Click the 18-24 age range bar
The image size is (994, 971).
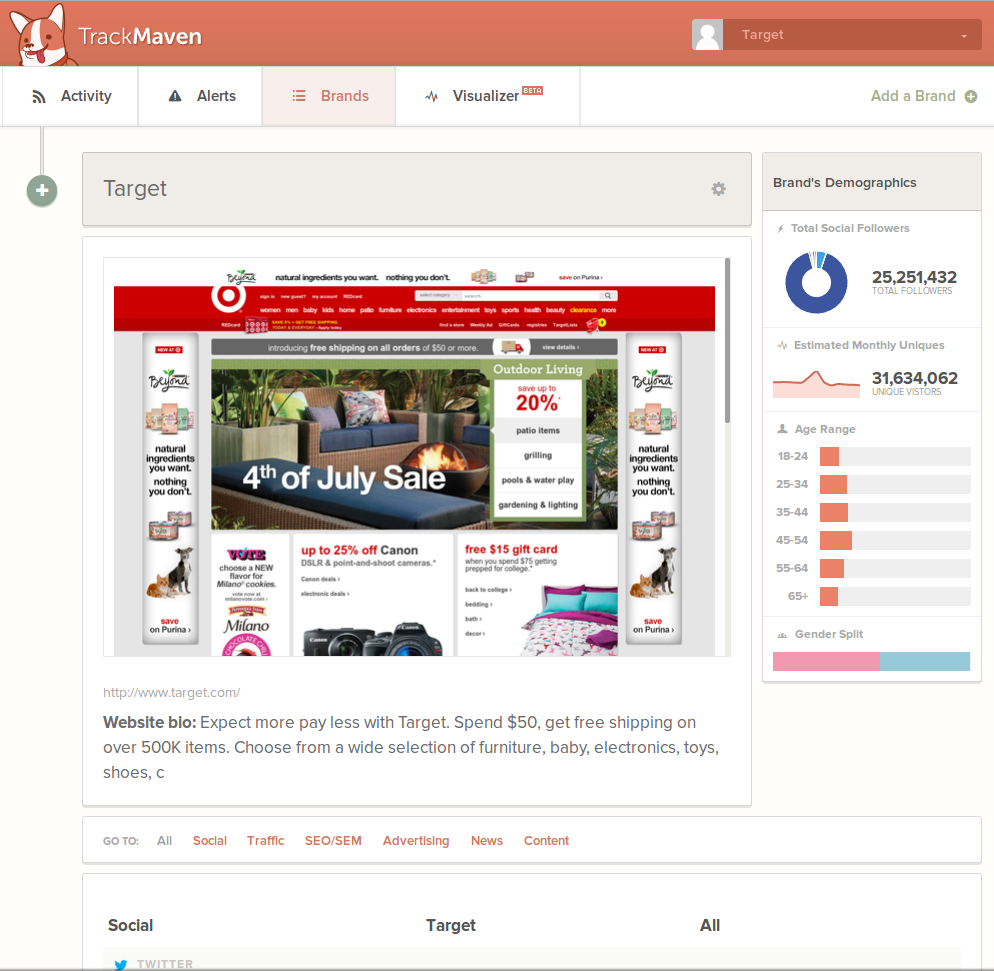895,456
